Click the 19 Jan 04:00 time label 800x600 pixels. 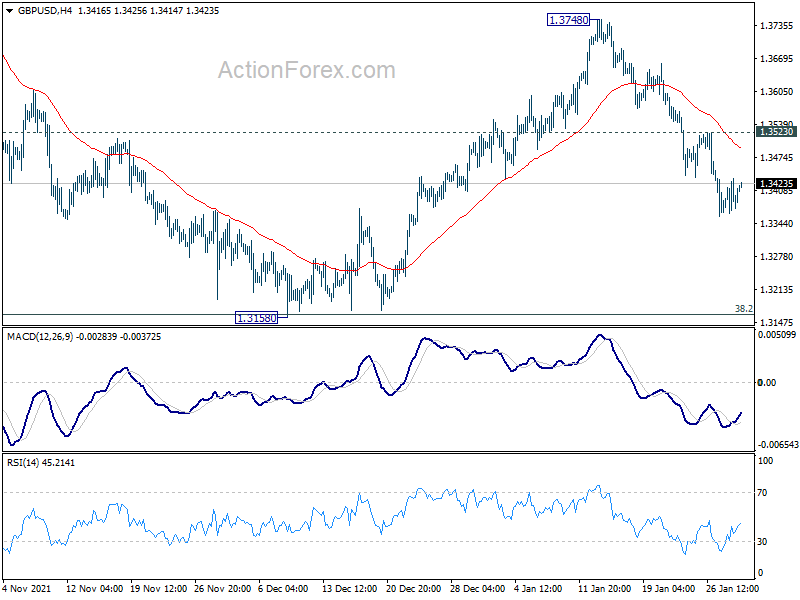(x=669, y=588)
